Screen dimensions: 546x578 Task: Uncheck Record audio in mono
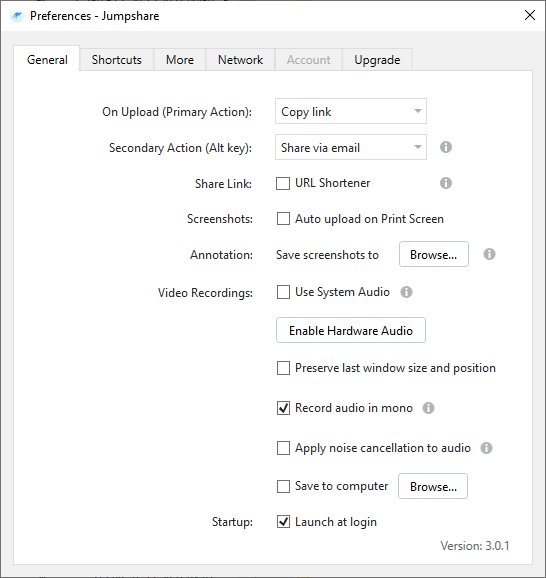[x=283, y=408]
